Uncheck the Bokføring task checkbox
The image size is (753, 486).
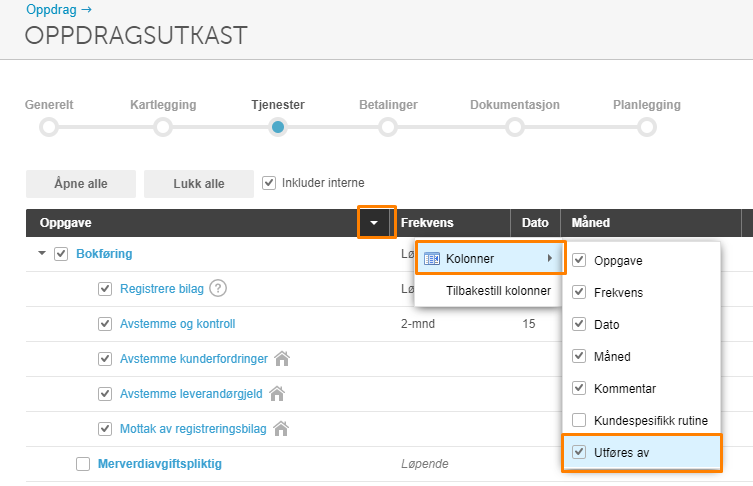click(61, 254)
